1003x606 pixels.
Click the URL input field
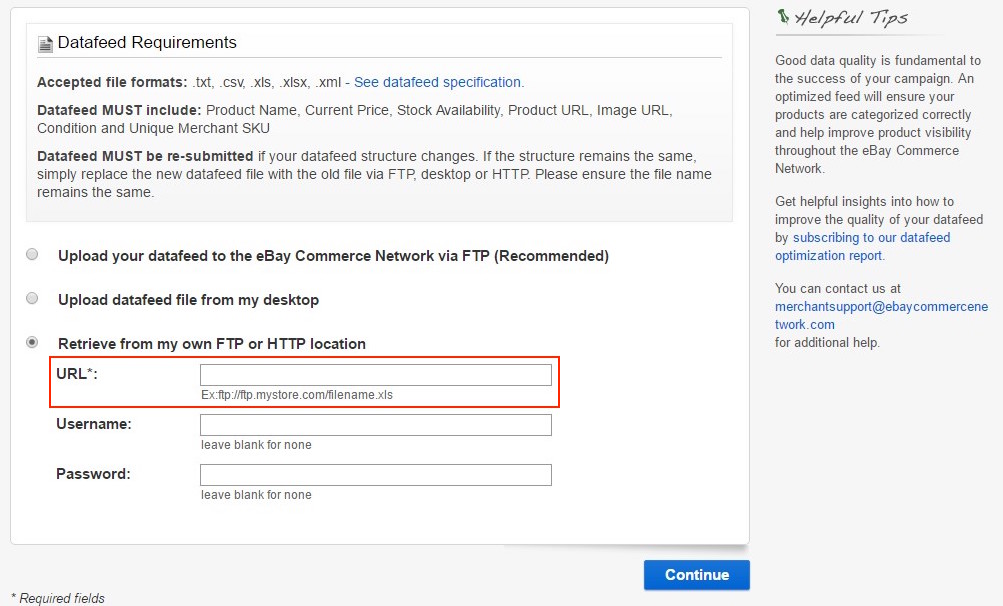(x=375, y=375)
